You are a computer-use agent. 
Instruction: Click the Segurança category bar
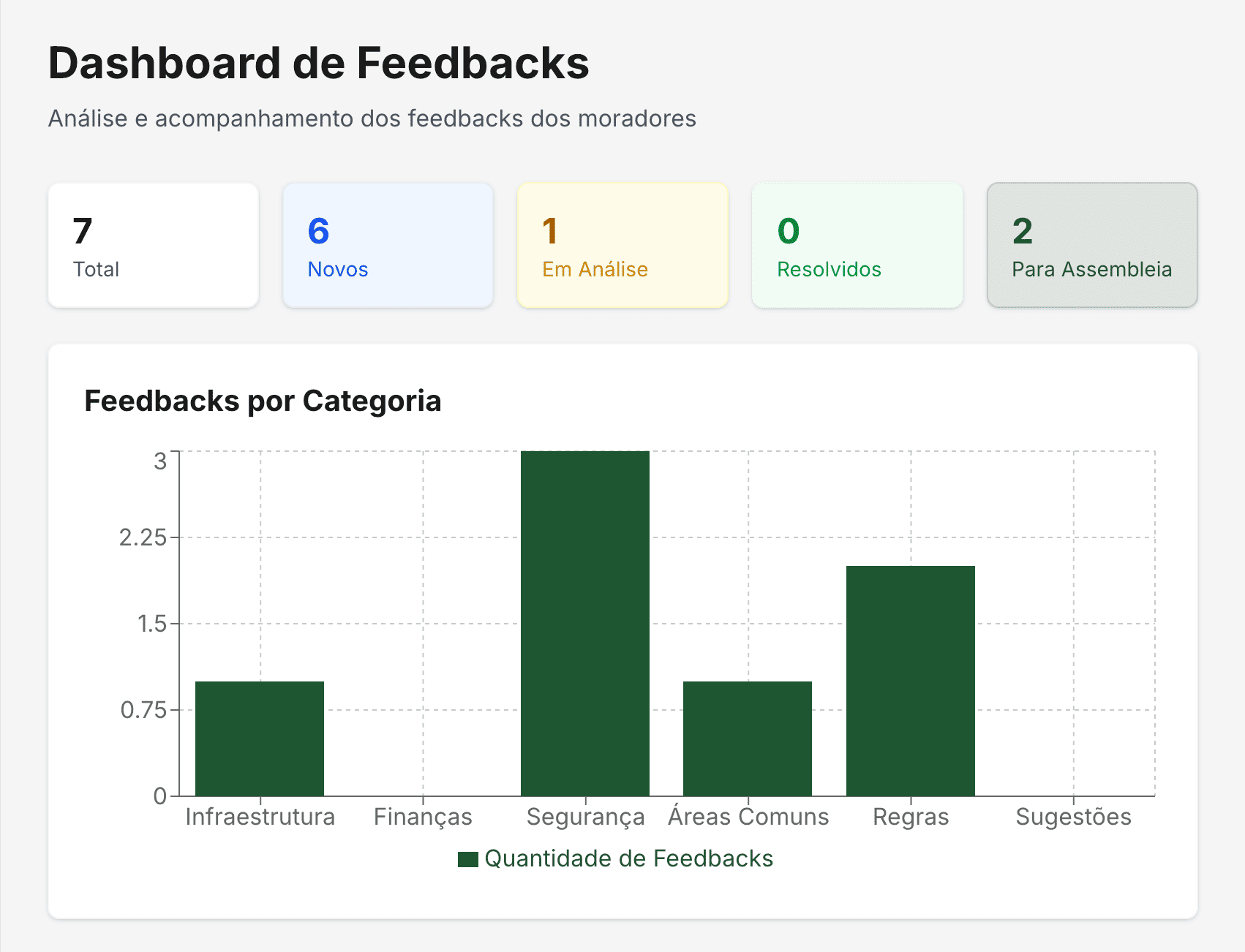click(x=584, y=622)
